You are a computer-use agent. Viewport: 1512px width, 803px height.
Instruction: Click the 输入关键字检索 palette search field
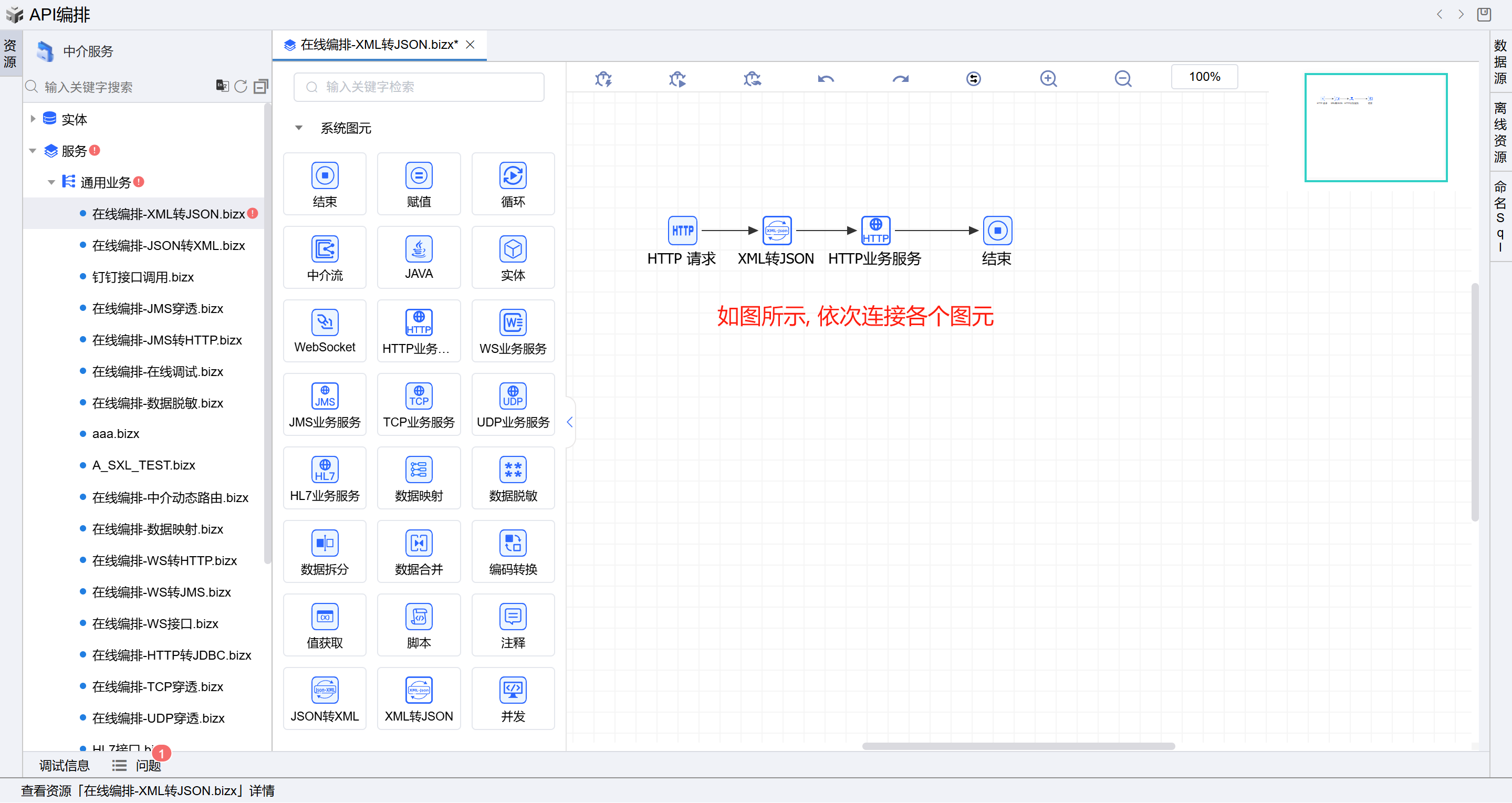pyautogui.click(x=419, y=87)
